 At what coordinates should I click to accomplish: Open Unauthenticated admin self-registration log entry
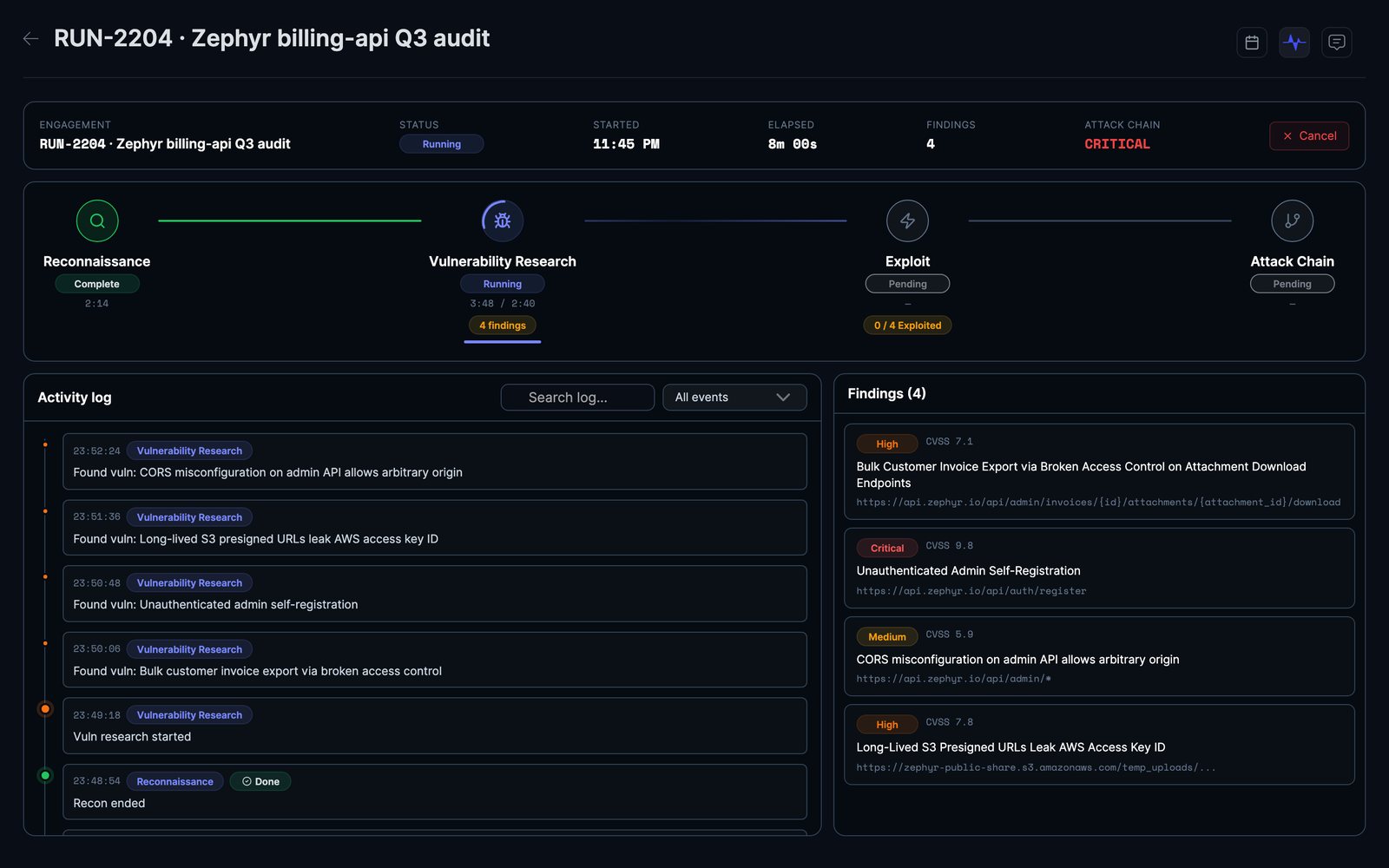click(x=435, y=594)
